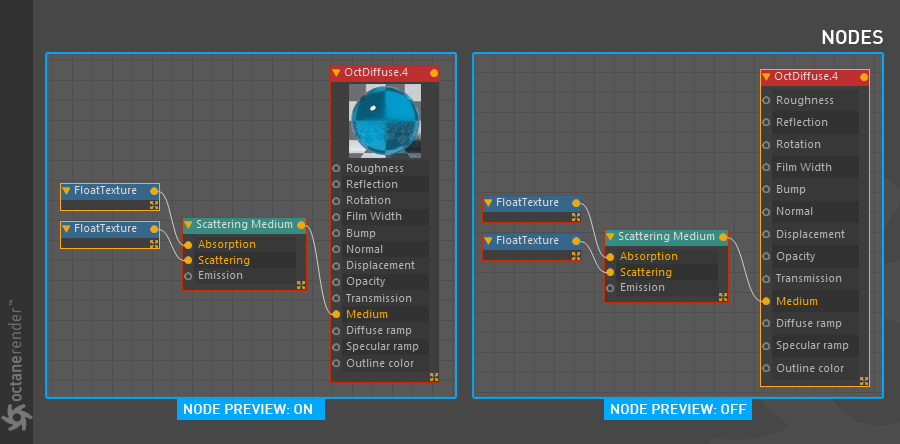Click resize icon of Absorption's FloatTexture node, preview-off graph
The height and width of the screenshot is (444, 900).
pos(576,217)
